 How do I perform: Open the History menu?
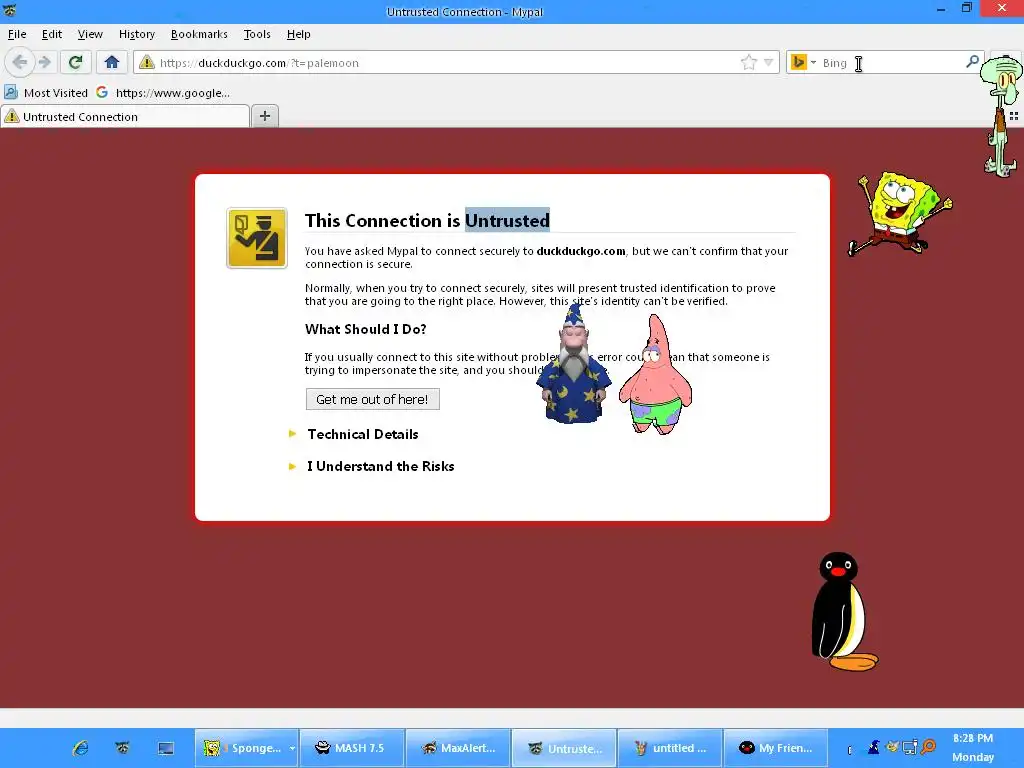coord(136,34)
